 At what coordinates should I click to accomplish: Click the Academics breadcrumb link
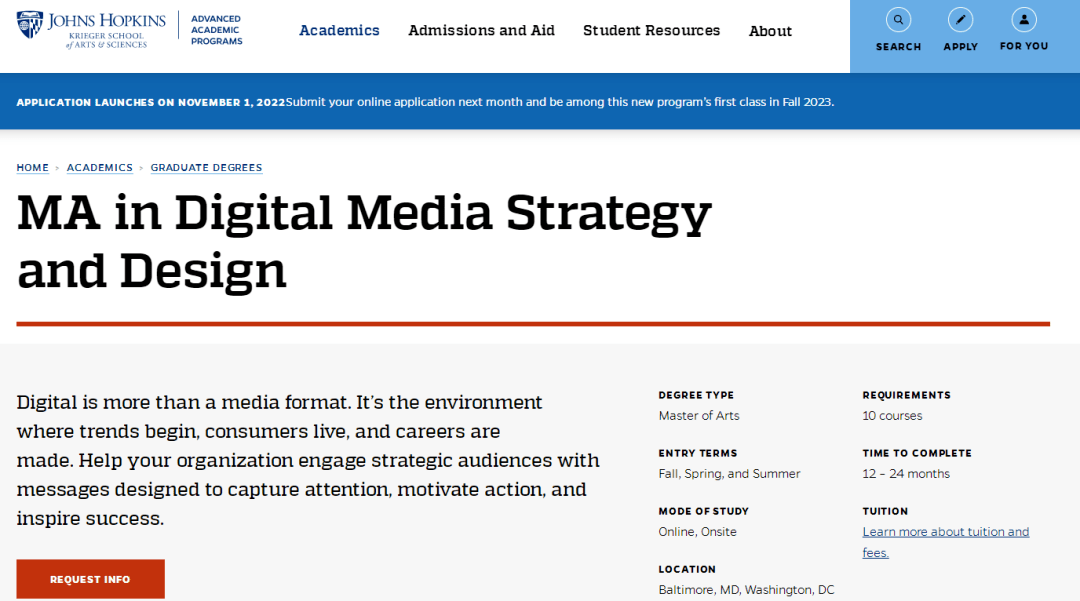coord(99,168)
